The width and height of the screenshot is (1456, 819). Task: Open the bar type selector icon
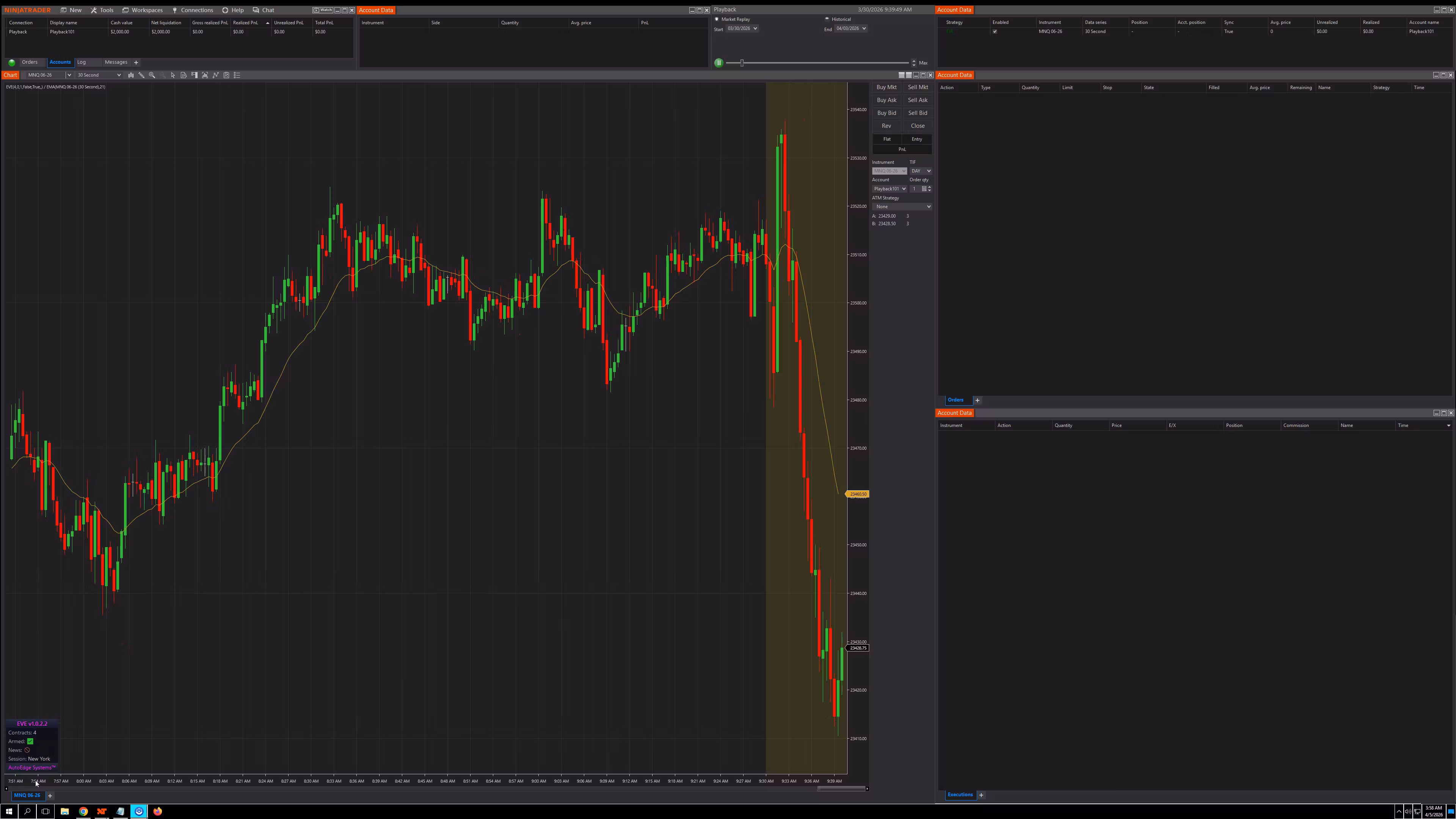coord(131,75)
